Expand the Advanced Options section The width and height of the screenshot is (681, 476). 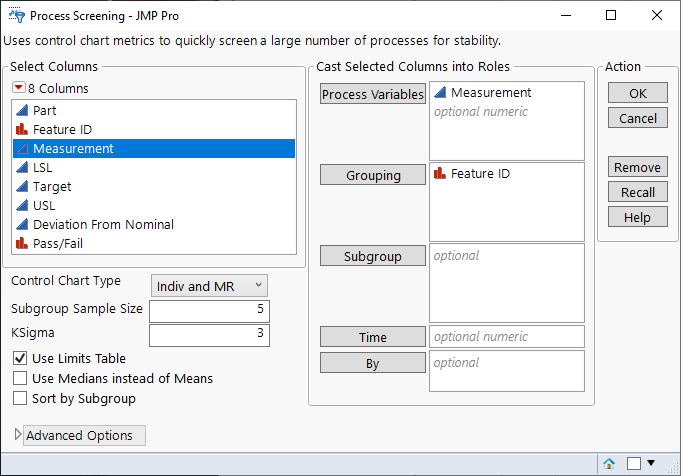click(x=17, y=435)
